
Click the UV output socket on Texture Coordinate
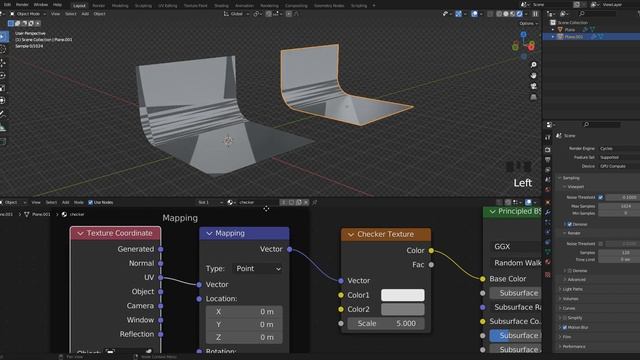161,278
